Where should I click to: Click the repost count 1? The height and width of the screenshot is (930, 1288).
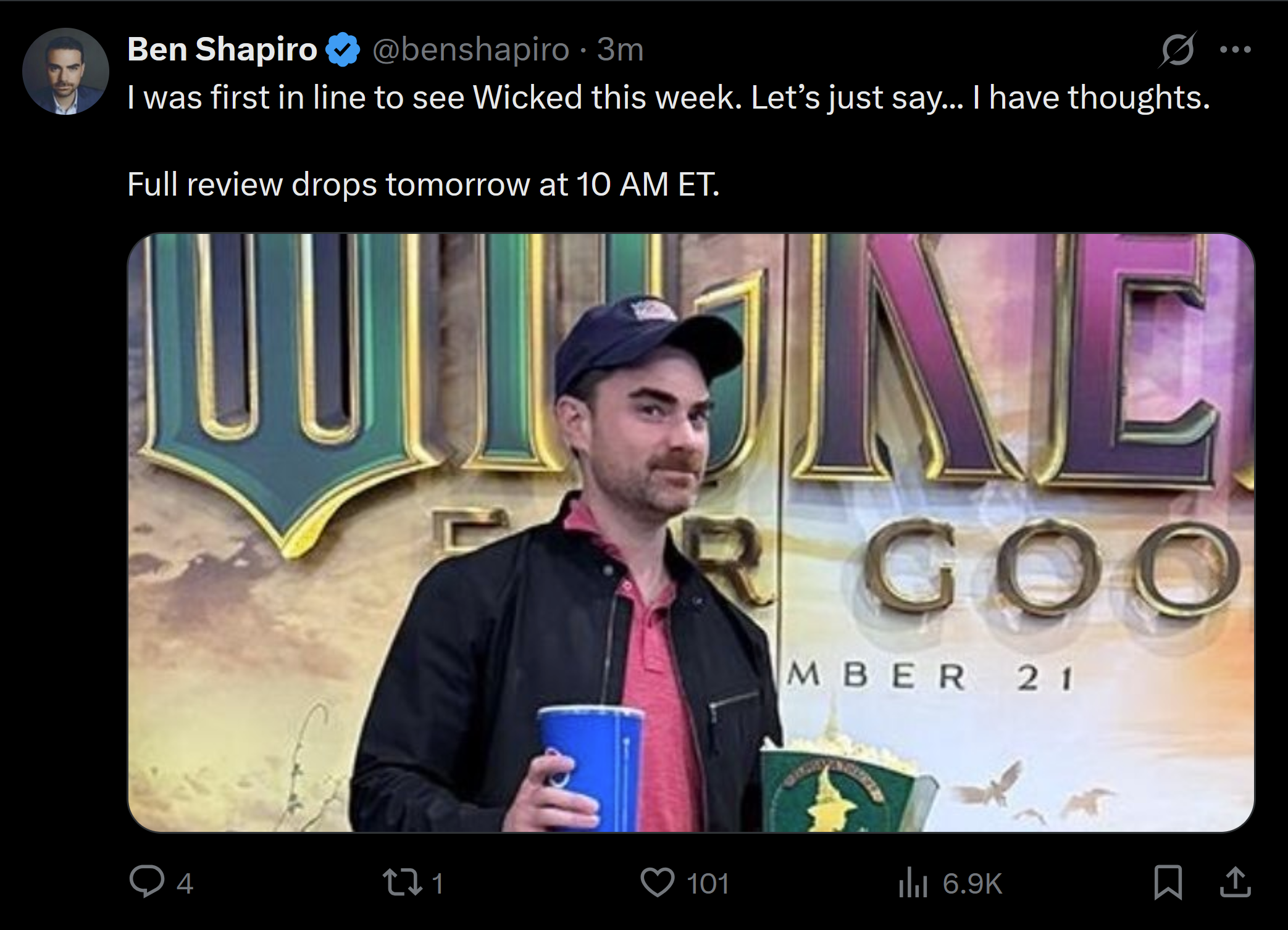pyautogui.click(x=437, y=883)
